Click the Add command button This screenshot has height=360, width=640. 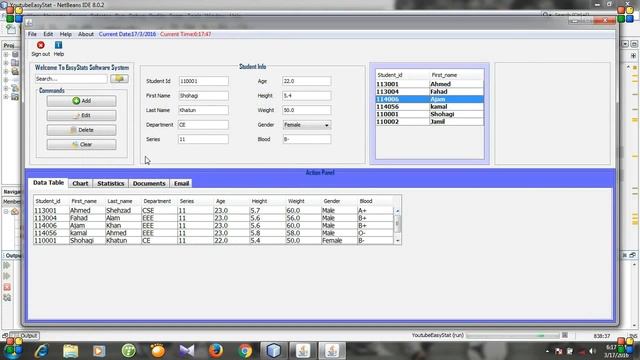coord(81,101)
